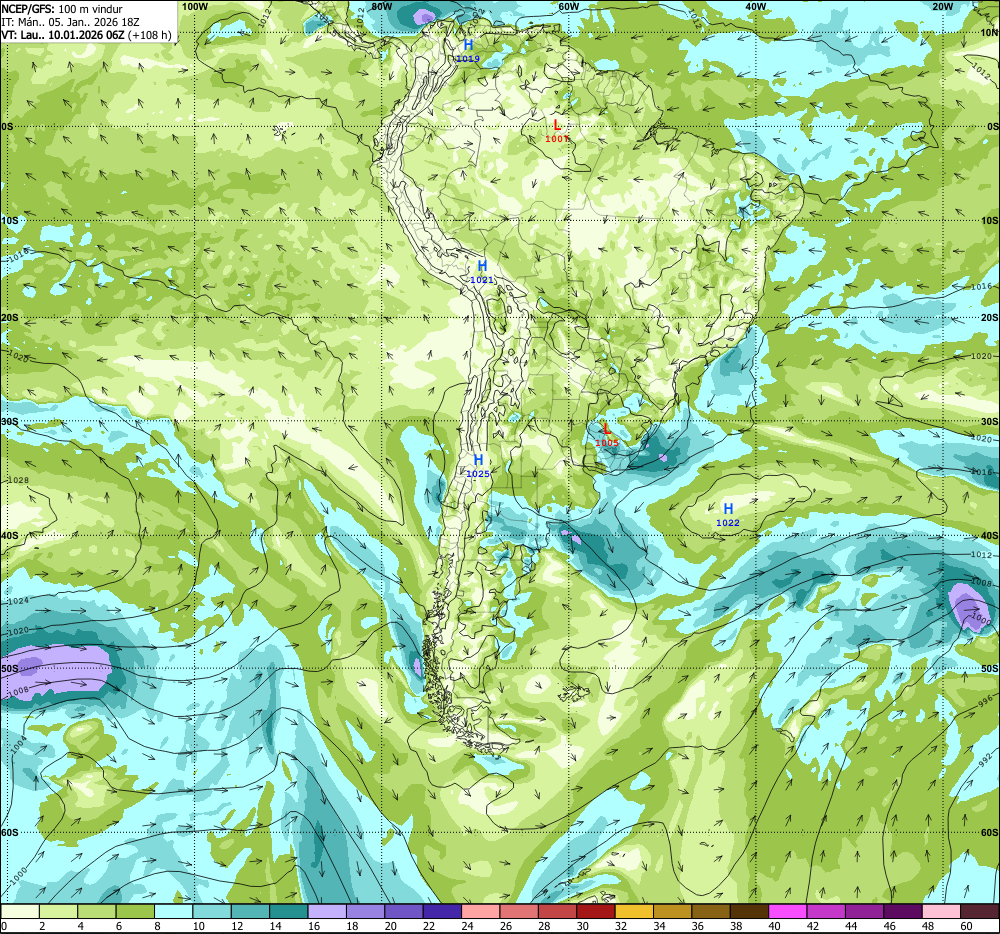
Task: Click the legend value label '22'
Action: click(x=429, y=926)
